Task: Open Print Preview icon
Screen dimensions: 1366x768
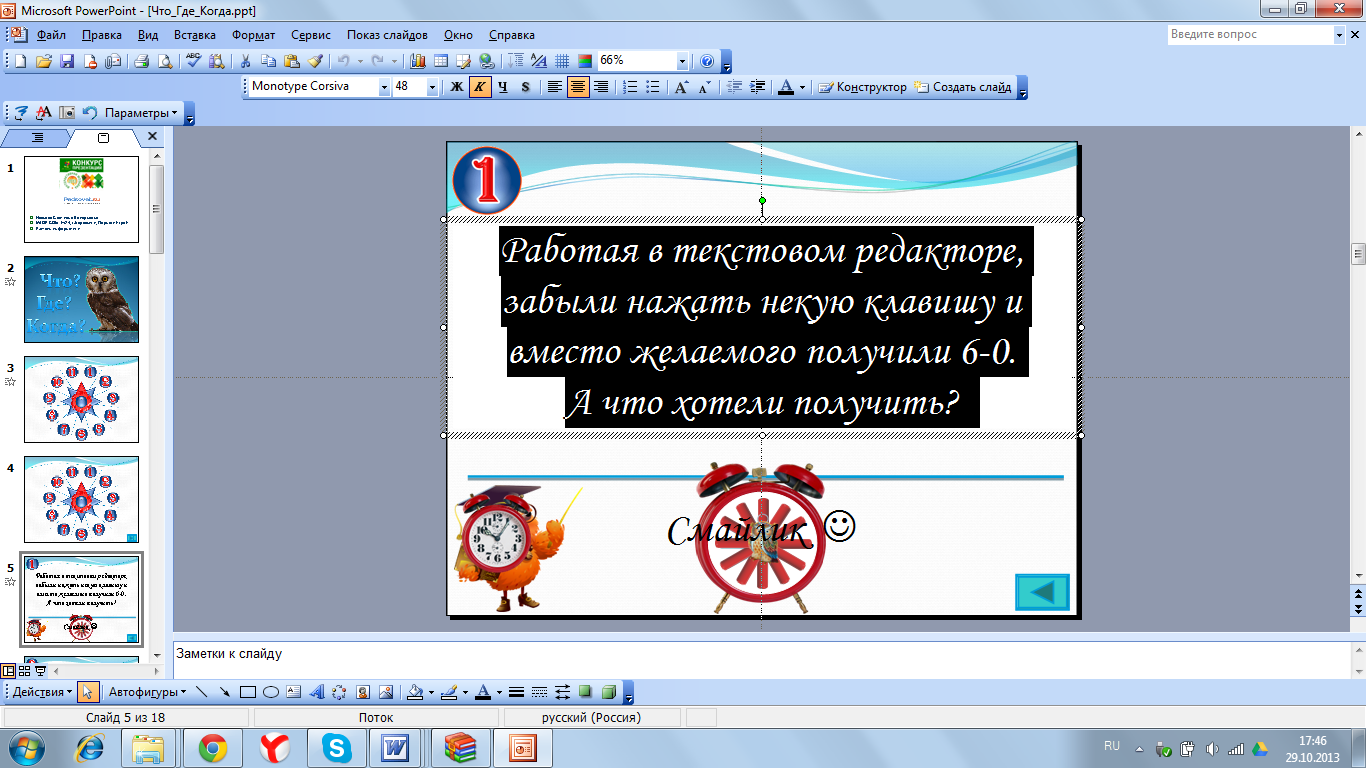Action: (x=165, y=61)
